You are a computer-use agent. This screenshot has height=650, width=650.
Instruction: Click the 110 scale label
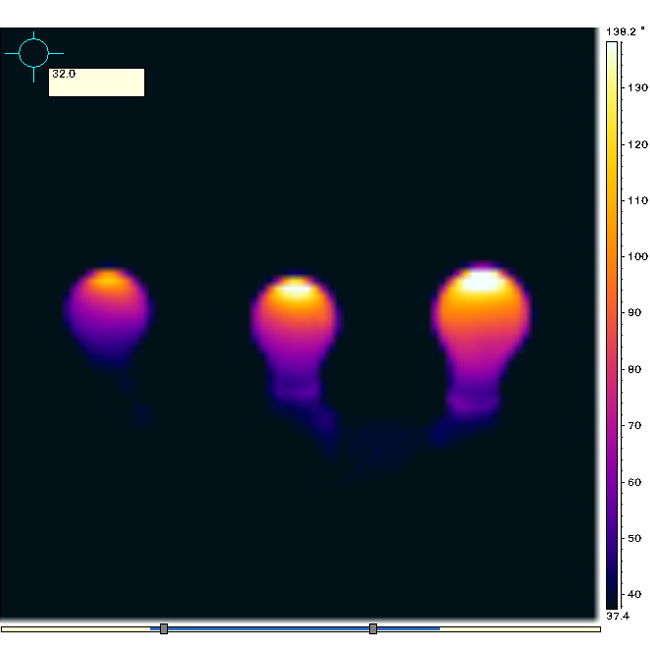pyautogui.click(x=638, y=201)
